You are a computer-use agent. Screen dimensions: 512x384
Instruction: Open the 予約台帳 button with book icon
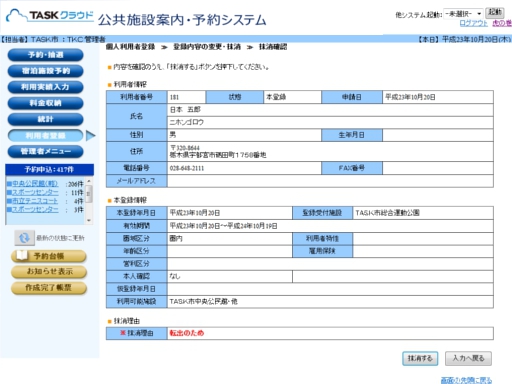tap(49, 256)
